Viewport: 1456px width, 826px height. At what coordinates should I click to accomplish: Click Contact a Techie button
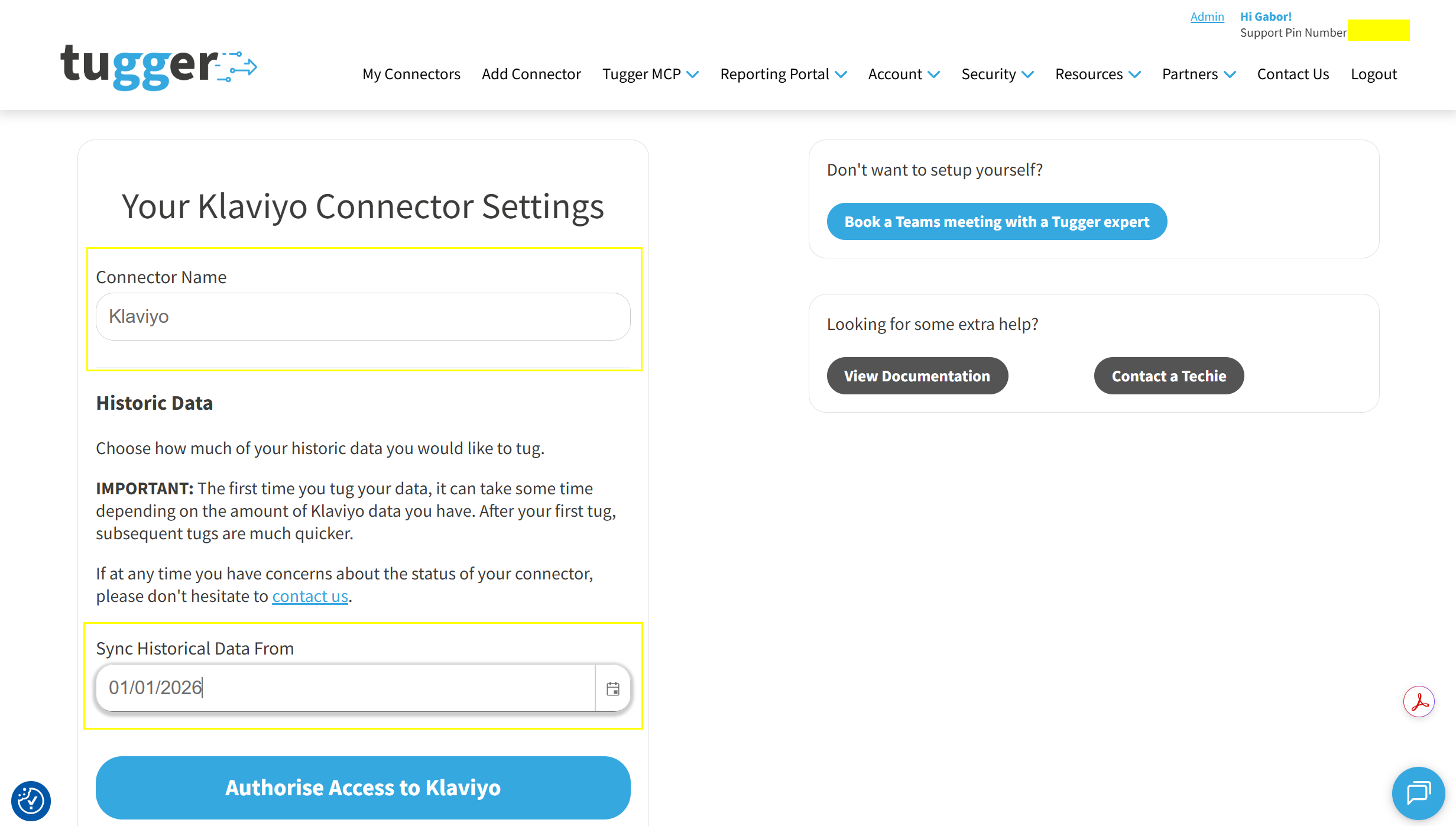coord(1169,376)
